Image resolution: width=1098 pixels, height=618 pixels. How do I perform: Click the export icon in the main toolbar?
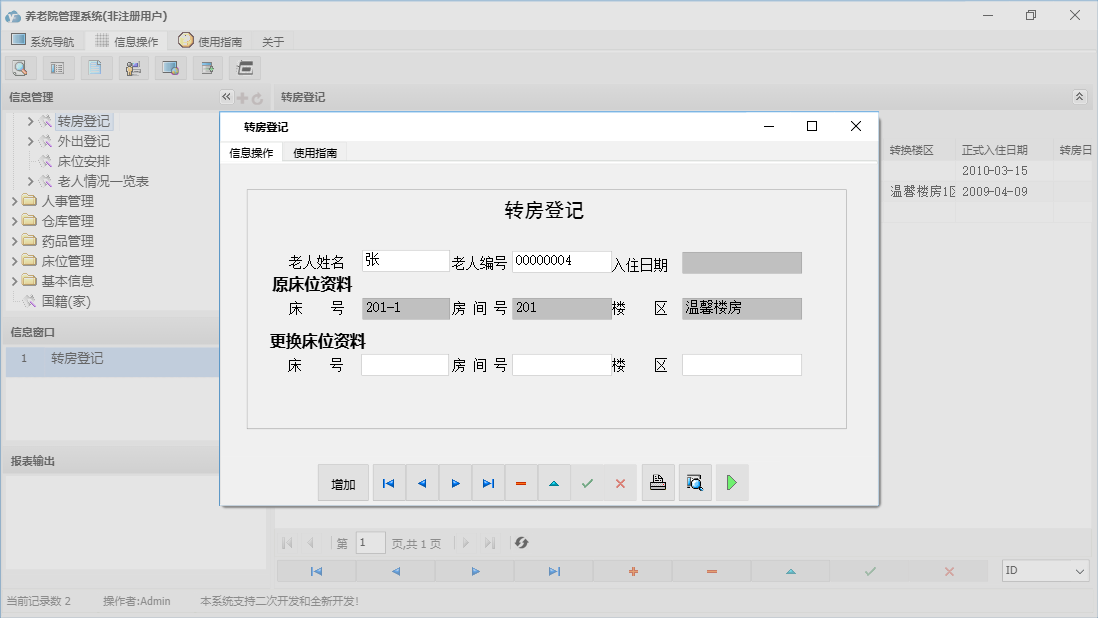(x=207, y=67)
